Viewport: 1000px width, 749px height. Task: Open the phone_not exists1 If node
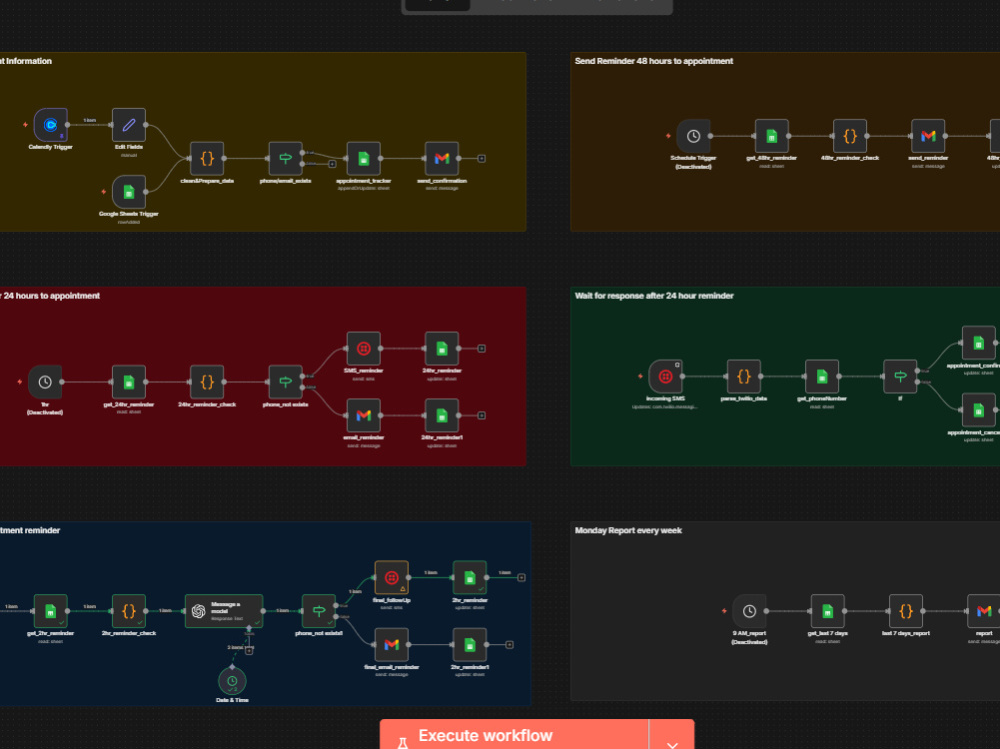pyautogui.click(x=319, y=611)
